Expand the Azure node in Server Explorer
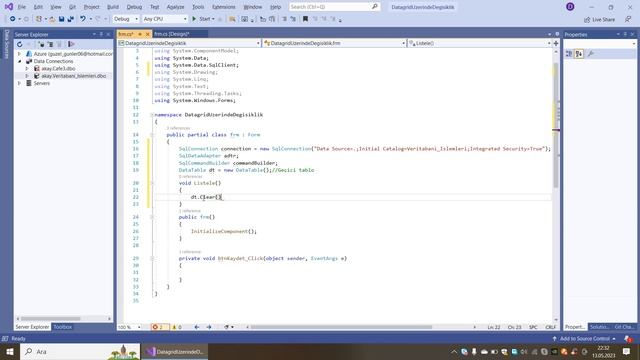The height and width of the screenshot is (360, 640). tap(19, 53)
